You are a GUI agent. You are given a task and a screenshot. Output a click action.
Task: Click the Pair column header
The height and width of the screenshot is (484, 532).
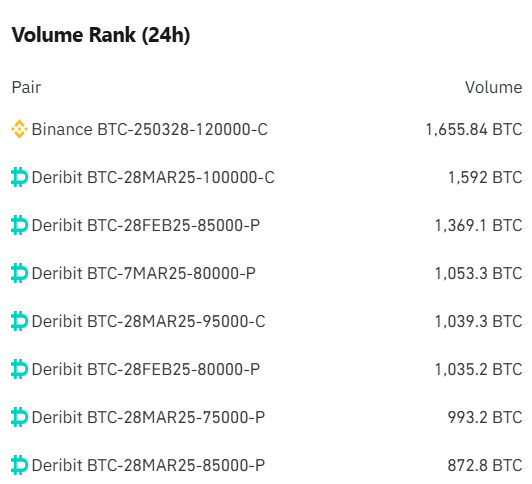point(26,88)
